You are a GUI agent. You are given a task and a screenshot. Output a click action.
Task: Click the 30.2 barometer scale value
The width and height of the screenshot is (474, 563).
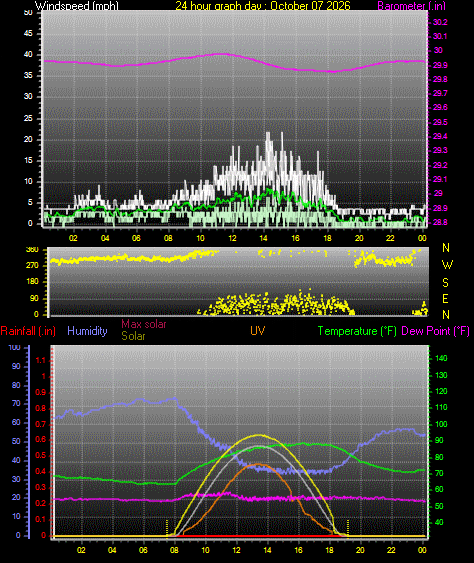pos(440,22)
